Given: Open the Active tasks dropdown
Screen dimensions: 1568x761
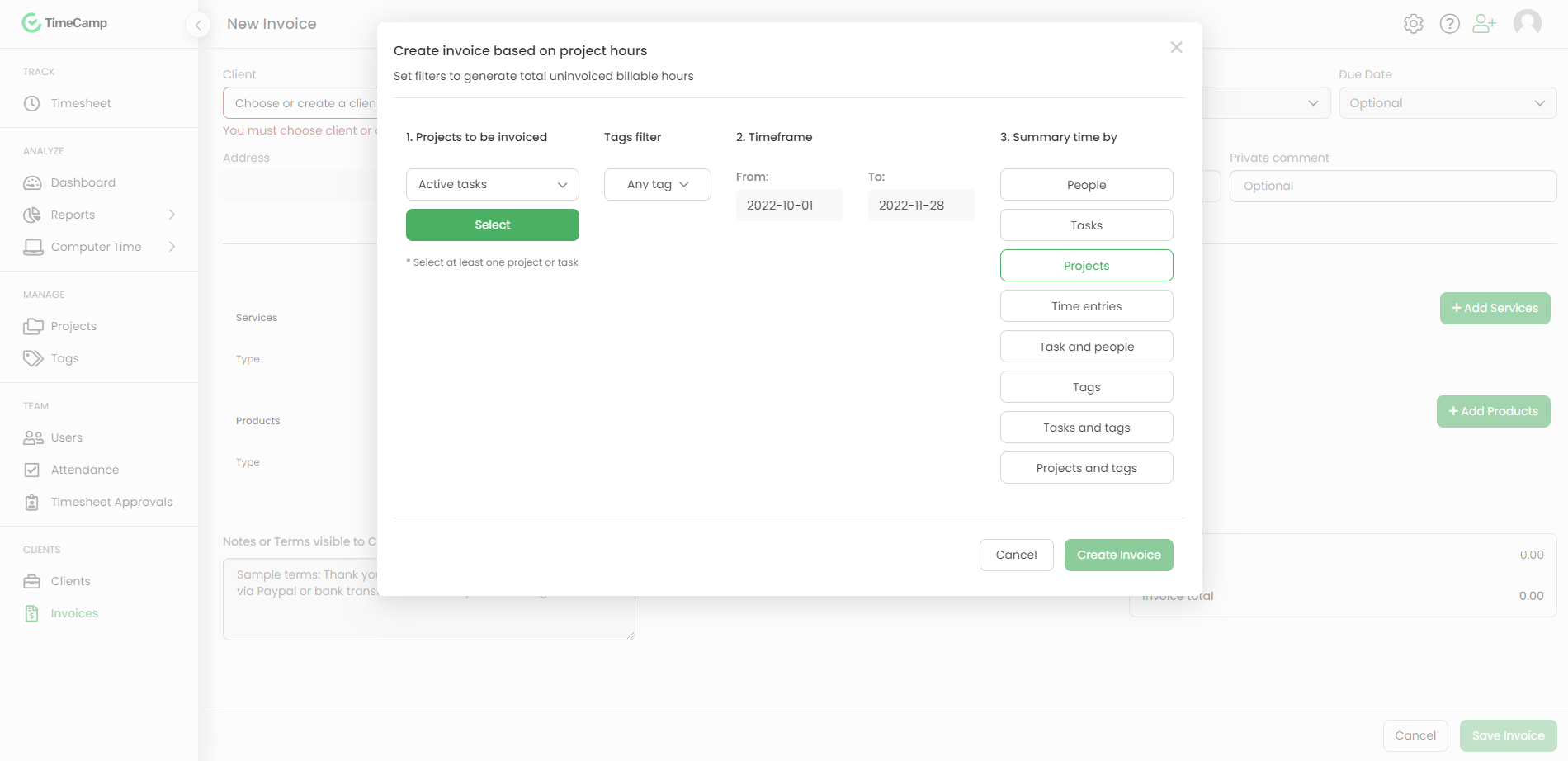Looking at the screenshot, I should click(x=492, y=184).
